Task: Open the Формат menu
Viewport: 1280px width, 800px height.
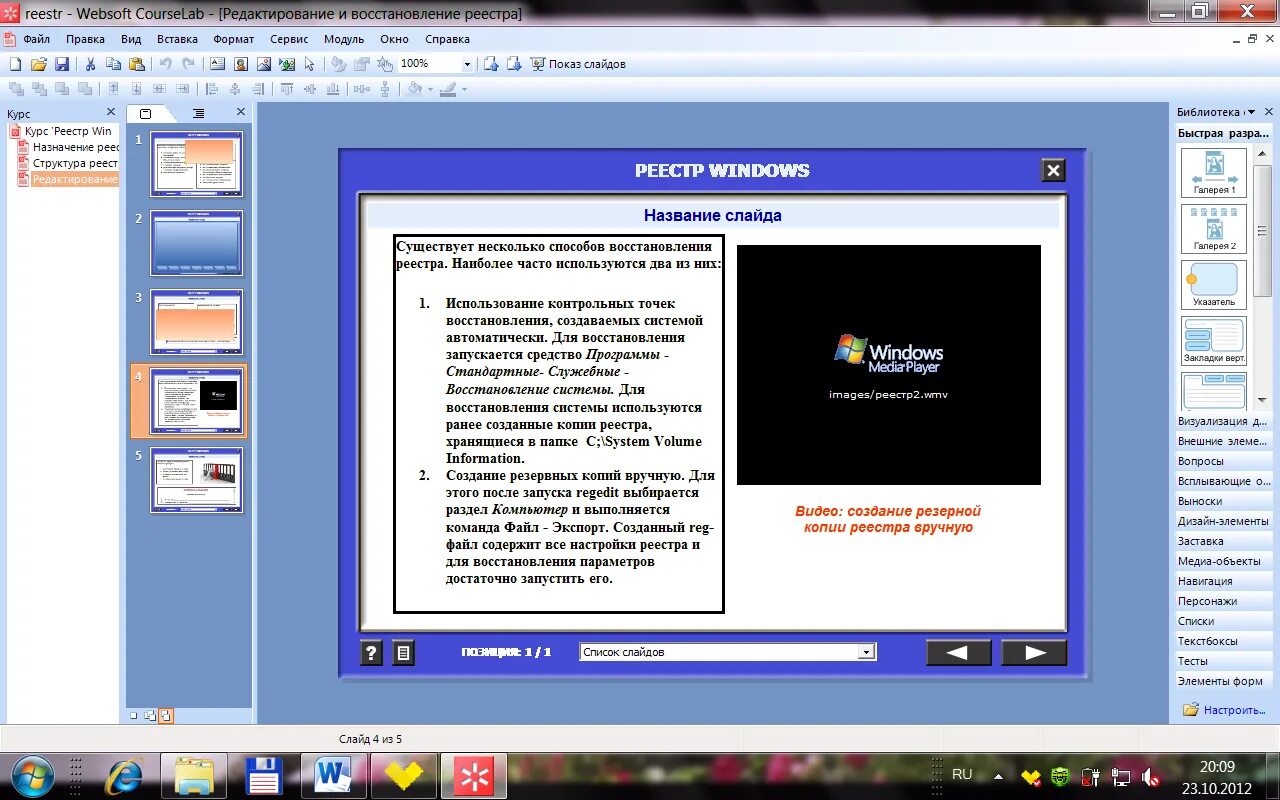Action: pos(233,39)
